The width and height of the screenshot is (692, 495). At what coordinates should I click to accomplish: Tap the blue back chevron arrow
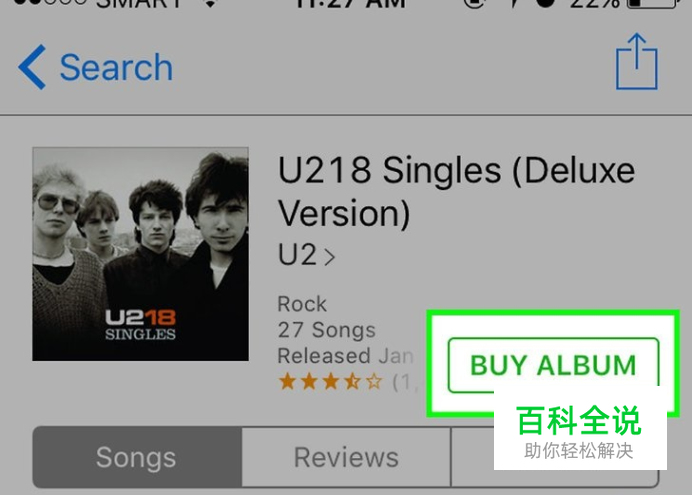pyautogui.click(x=32, y=67)
